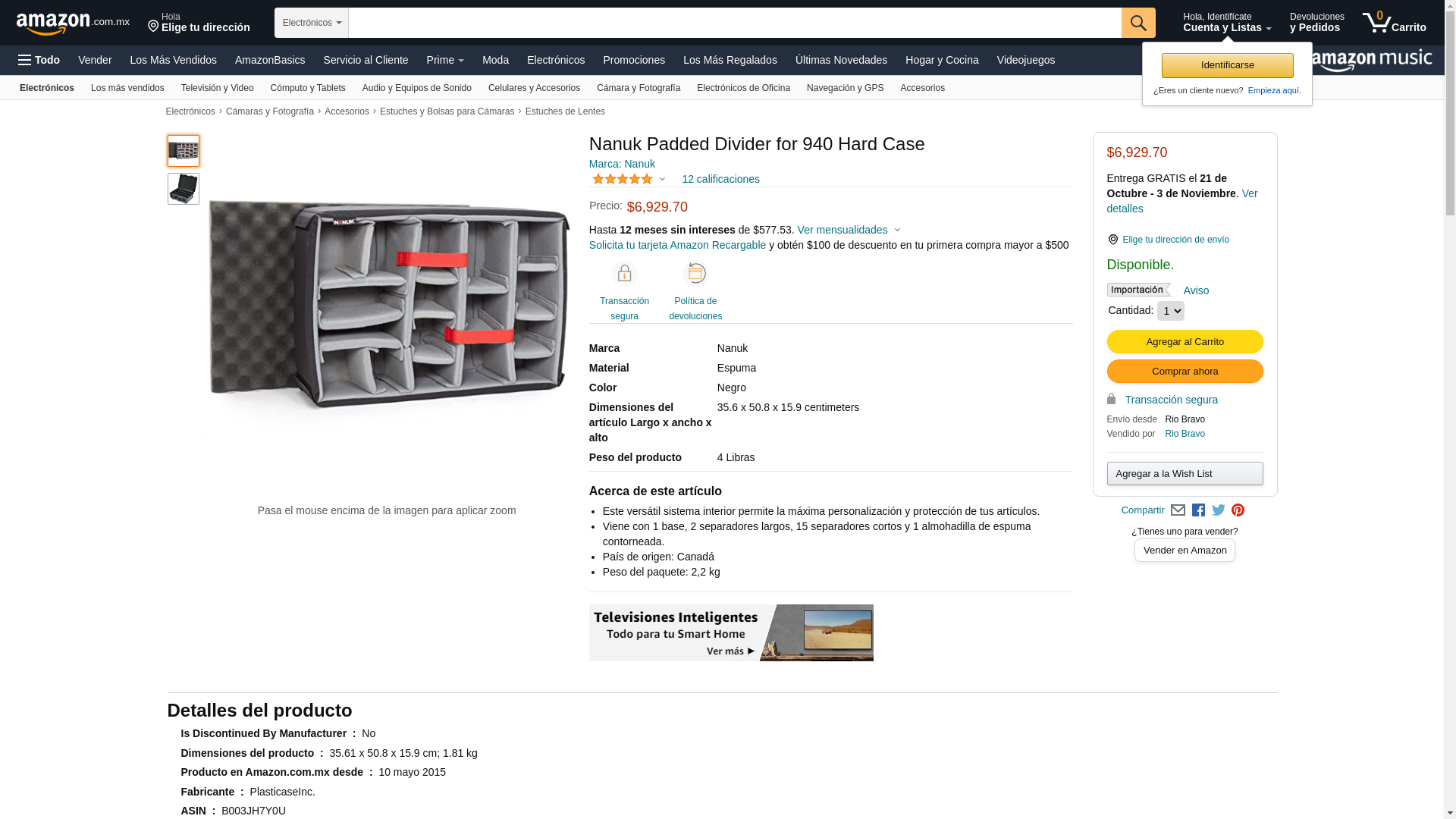Select the second product thumbnail image

pos(184,189)
